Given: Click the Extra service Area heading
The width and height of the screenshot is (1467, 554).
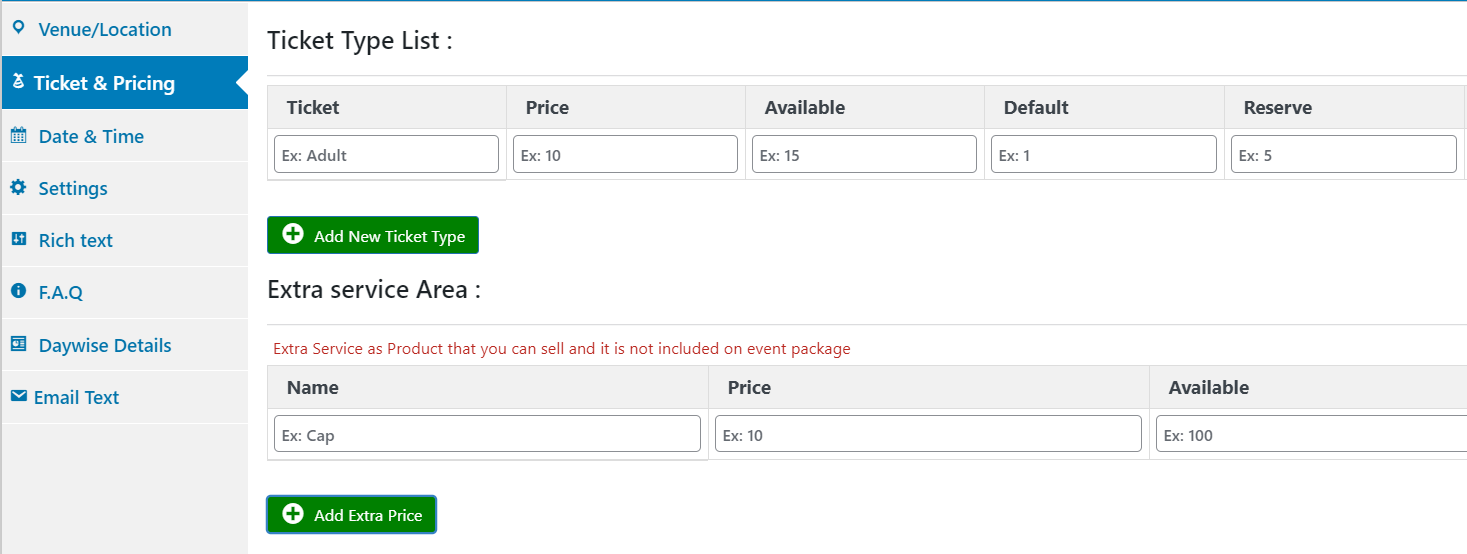Looking at the screenshot, I should point(374,290).
